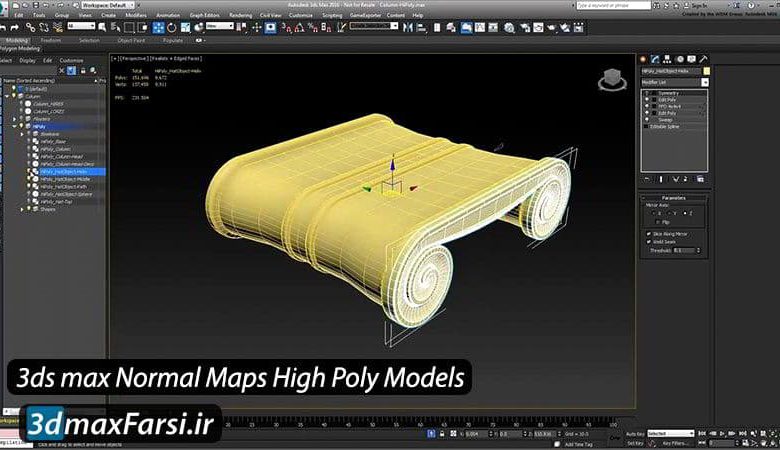Open the Workspace: Default dropdown
Screen dimensions: 780x450
point(108,5)
